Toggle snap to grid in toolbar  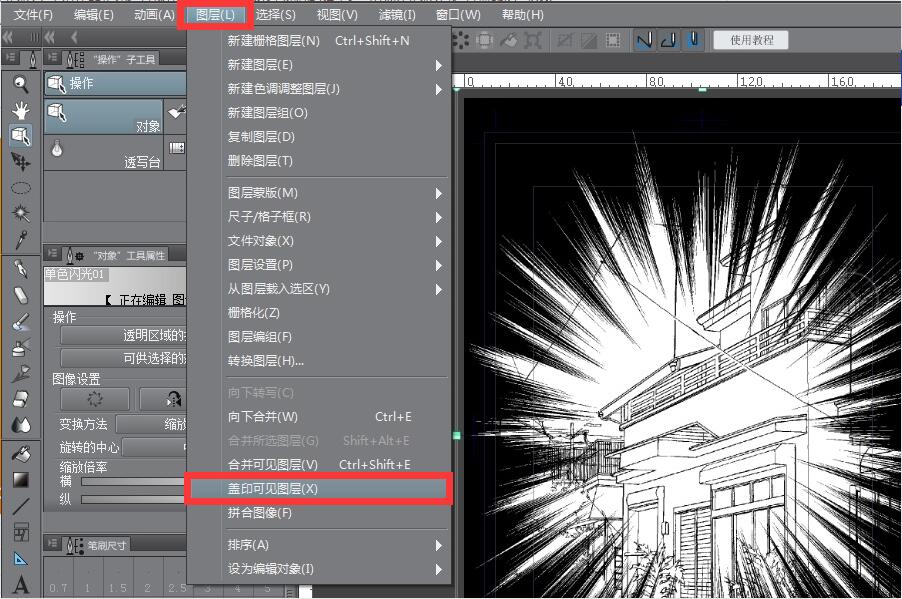[x=693, y=40]
